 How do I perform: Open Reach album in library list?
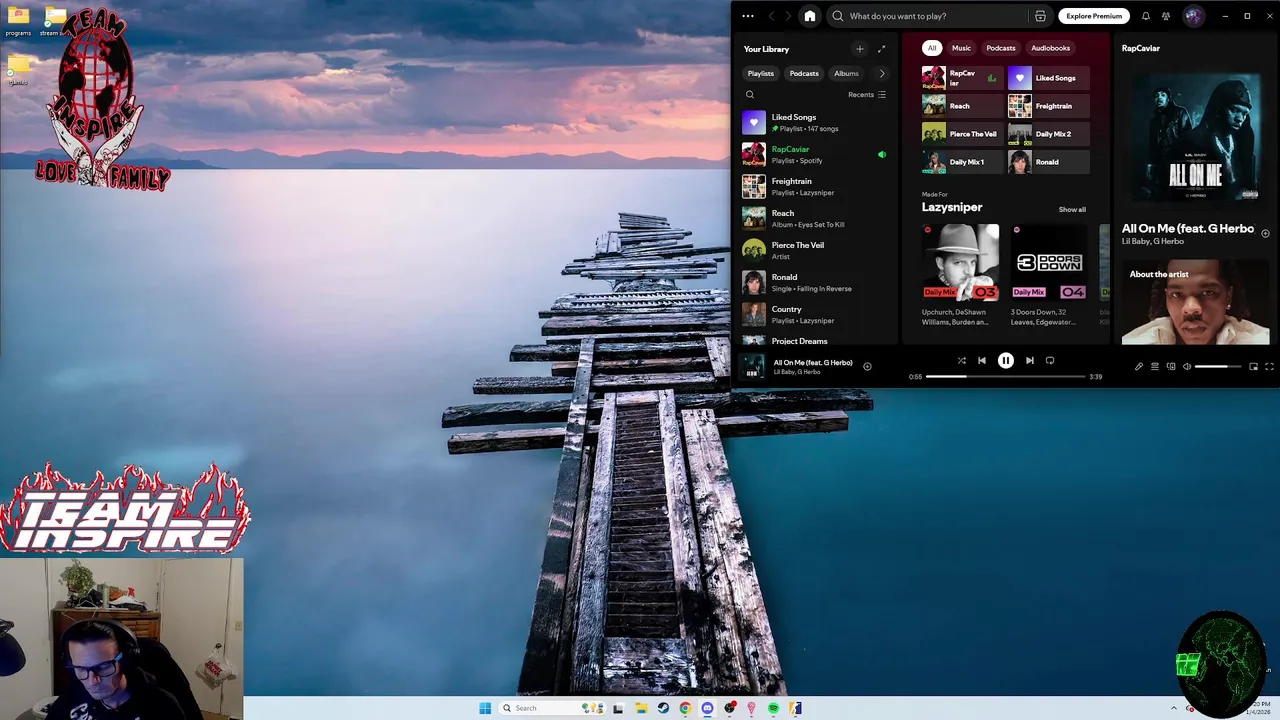[x=814, y=218]
